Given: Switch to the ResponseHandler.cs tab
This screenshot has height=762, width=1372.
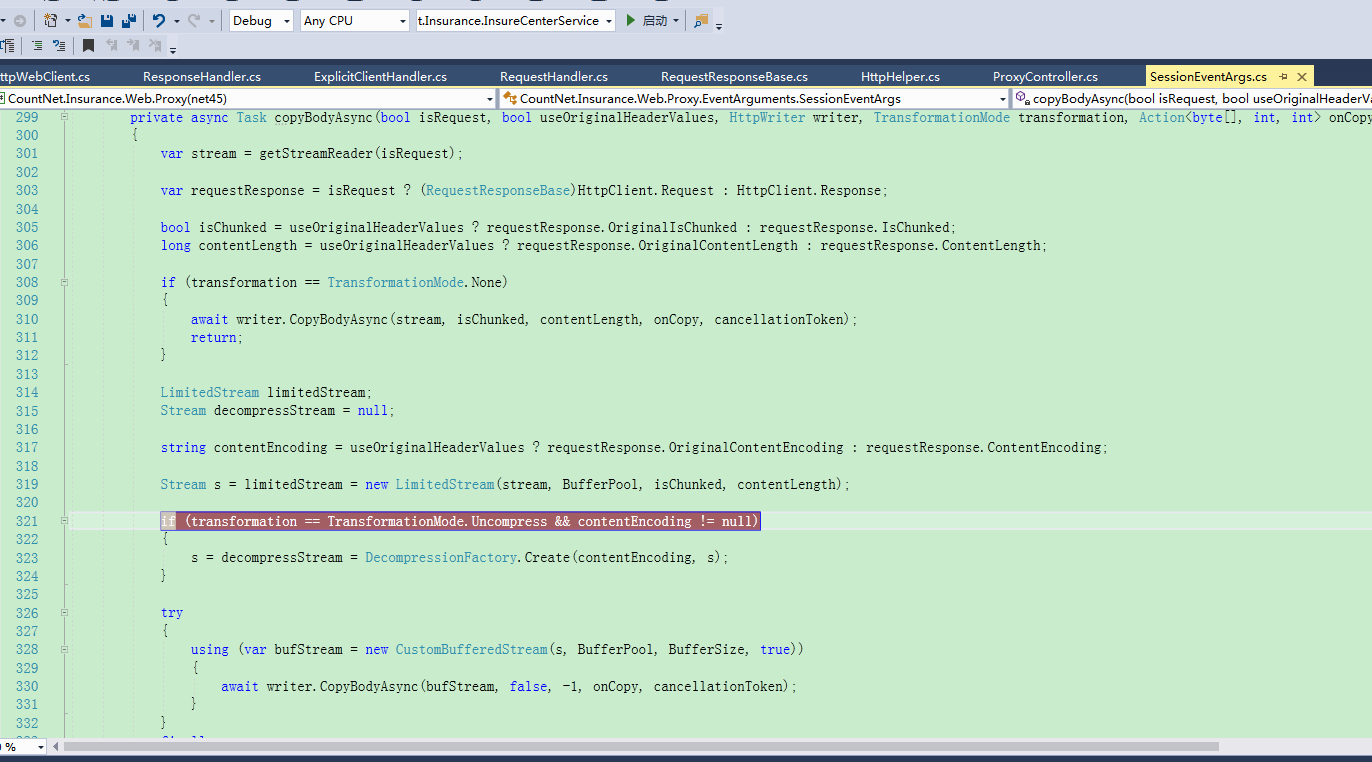Looking at the screenshot, I should pos(201,76).
